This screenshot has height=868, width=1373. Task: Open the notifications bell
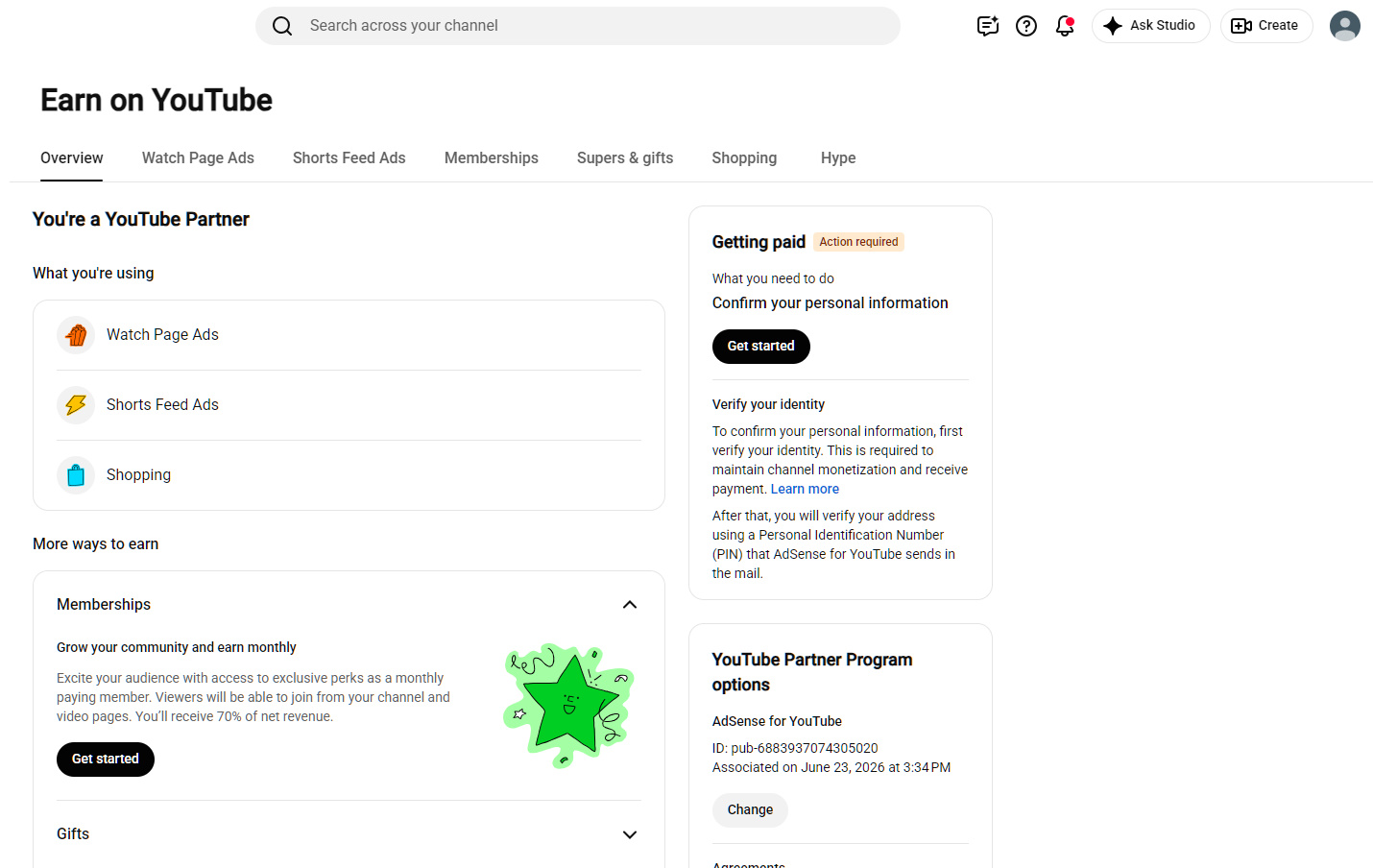(1065, 26)
